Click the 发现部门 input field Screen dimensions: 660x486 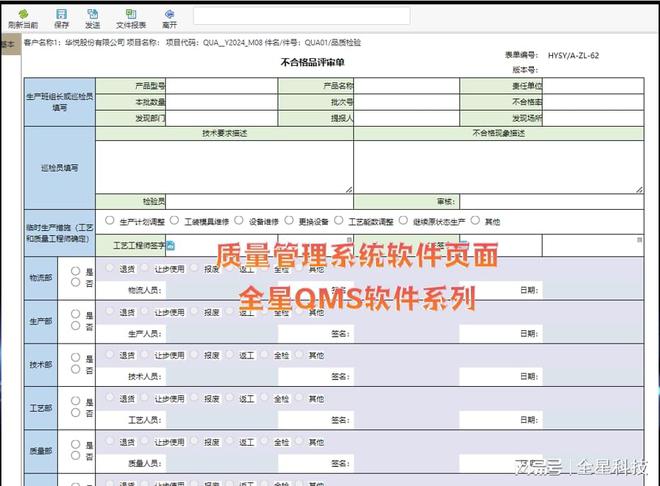tap(221, 118)
